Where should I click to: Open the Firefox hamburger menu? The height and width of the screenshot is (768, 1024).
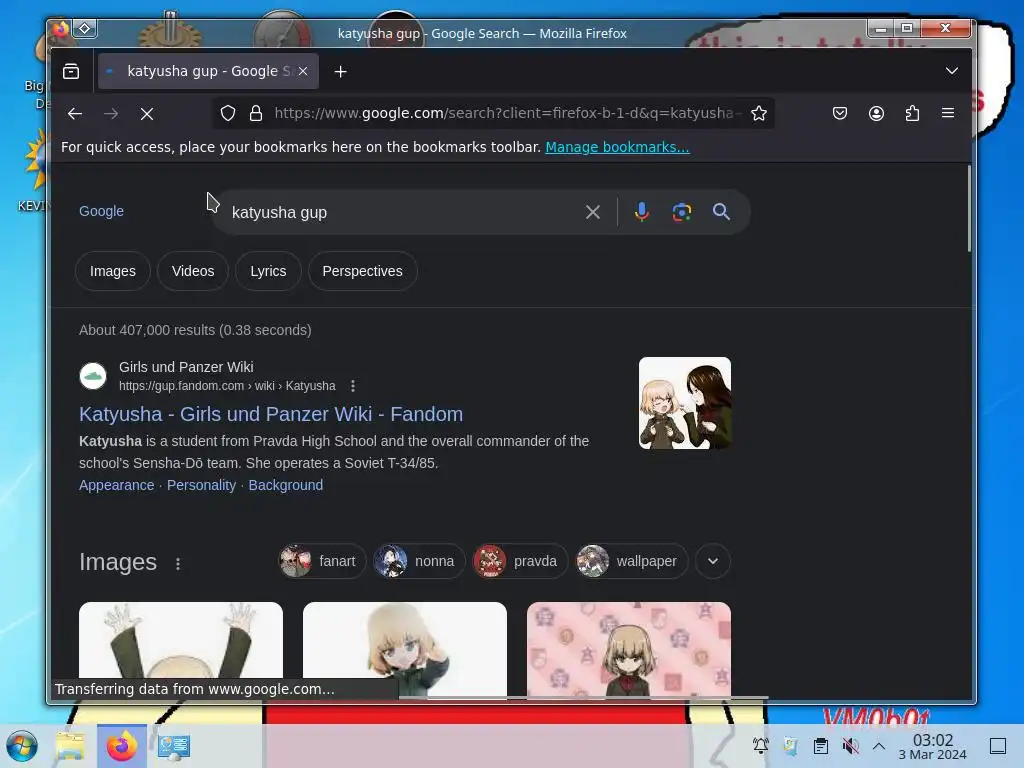tap(948, 114)
